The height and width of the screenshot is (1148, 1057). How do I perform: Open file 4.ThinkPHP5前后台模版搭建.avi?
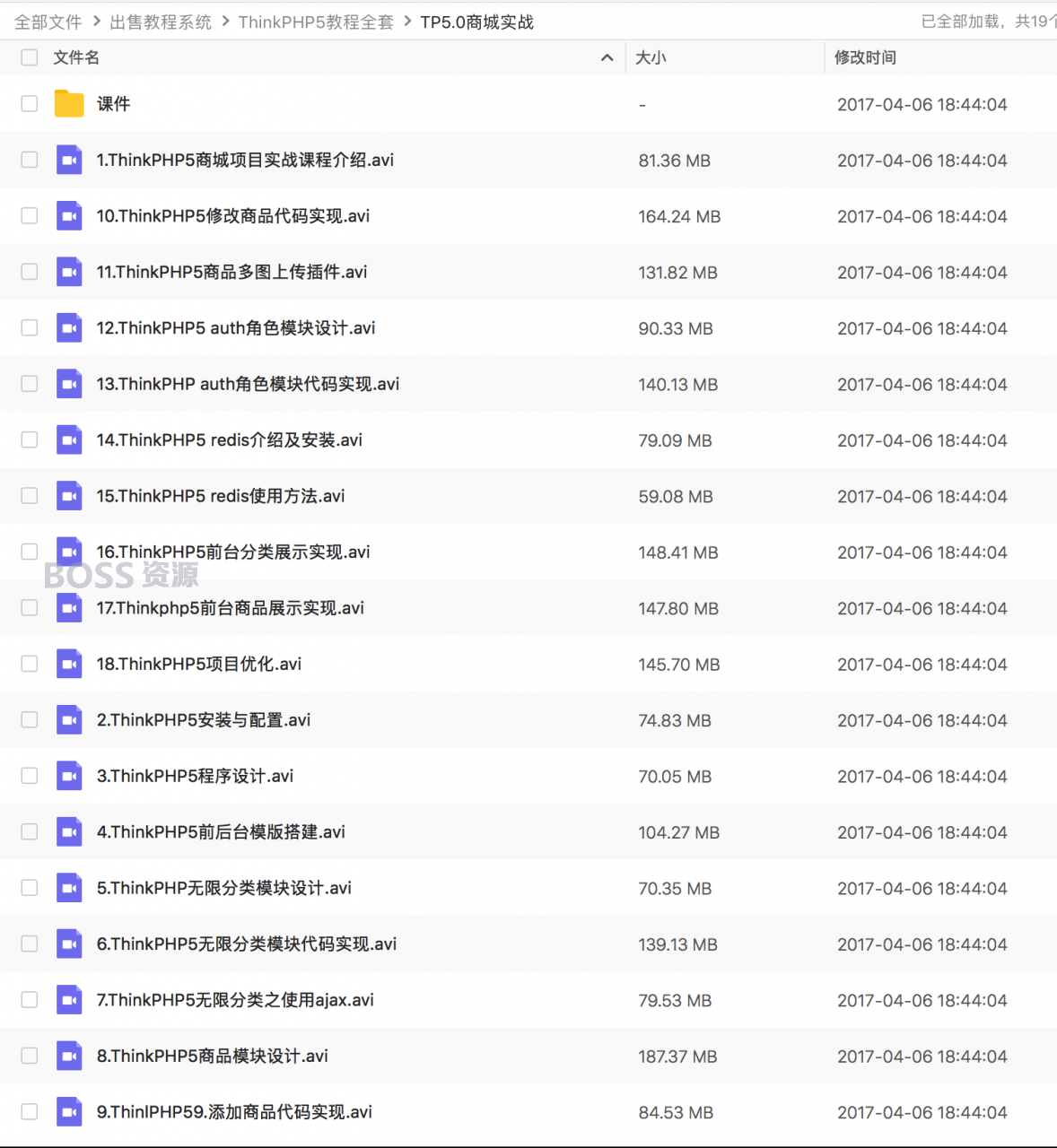point(221,832)
